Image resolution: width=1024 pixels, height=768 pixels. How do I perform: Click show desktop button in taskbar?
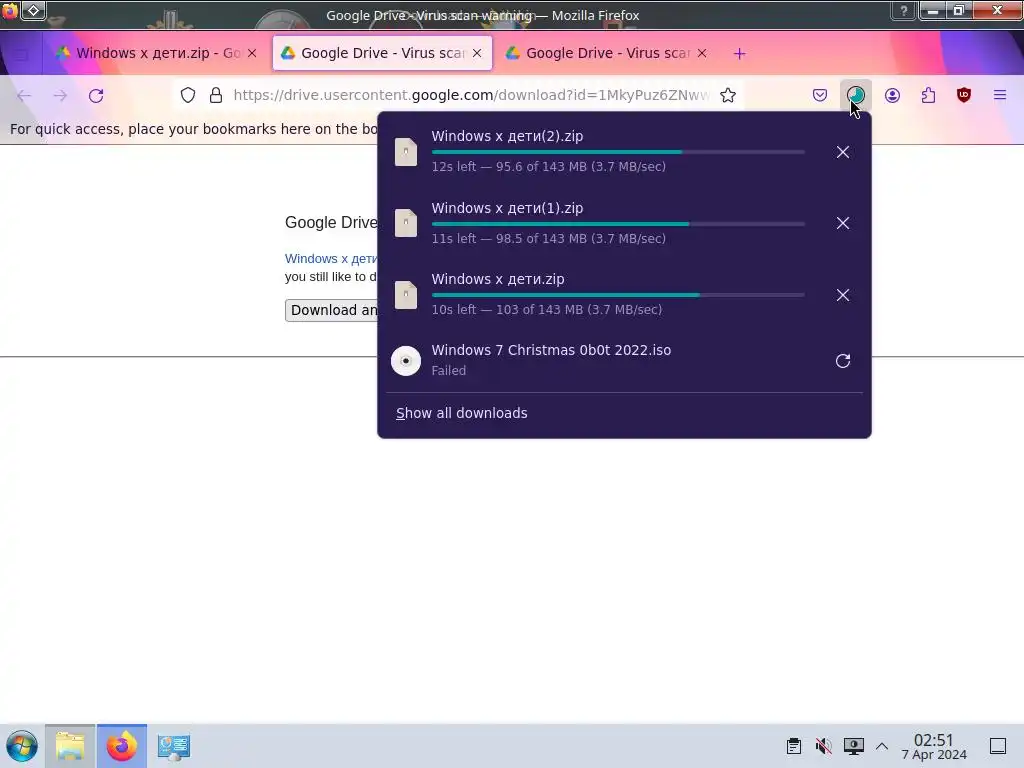coord(998,746)
